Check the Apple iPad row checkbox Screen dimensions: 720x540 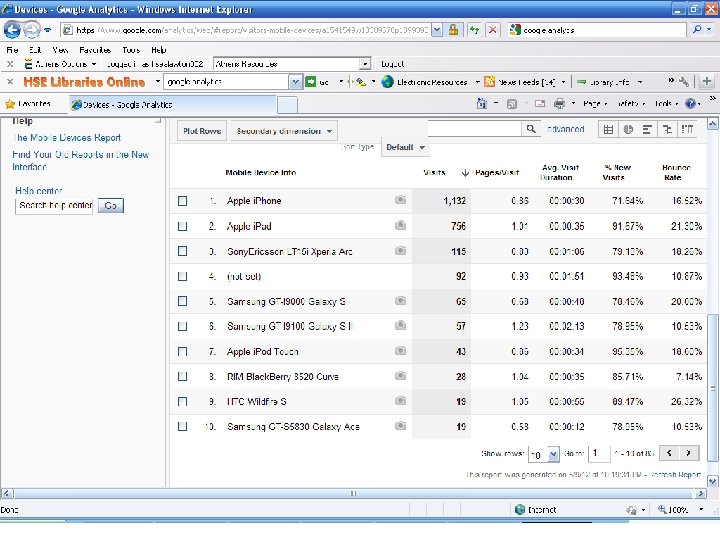[182, 226]
